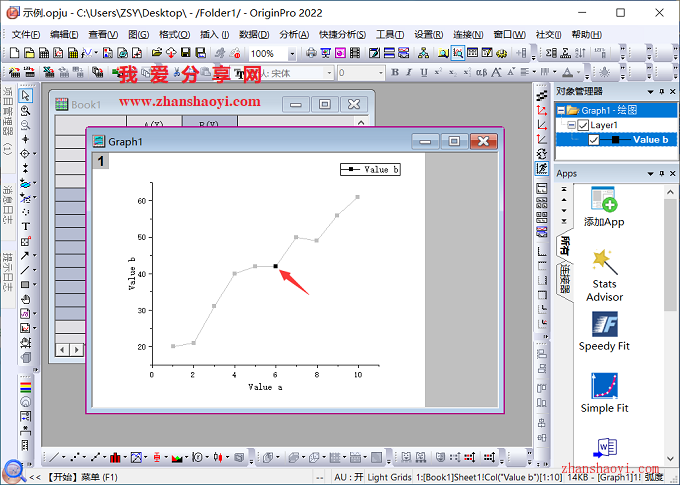Click the Value b legend in Graph1
The image size is (680, 485).
(370, 170)
